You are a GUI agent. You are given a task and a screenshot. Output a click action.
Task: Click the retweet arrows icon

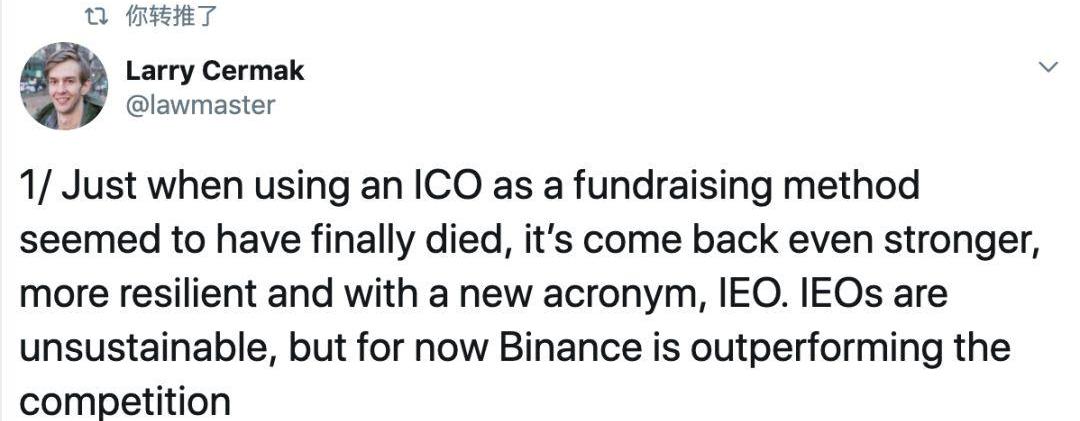96,17
